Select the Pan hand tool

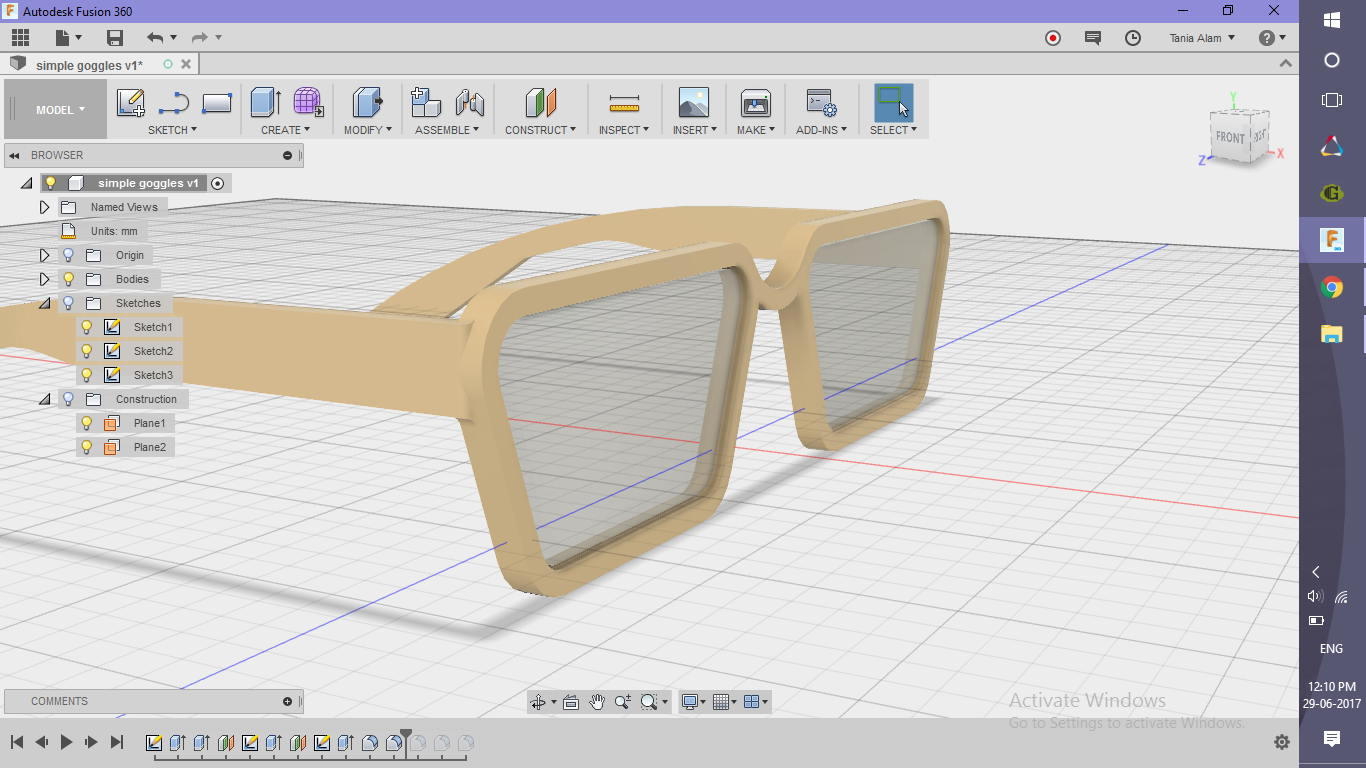[x=597, y=702]
